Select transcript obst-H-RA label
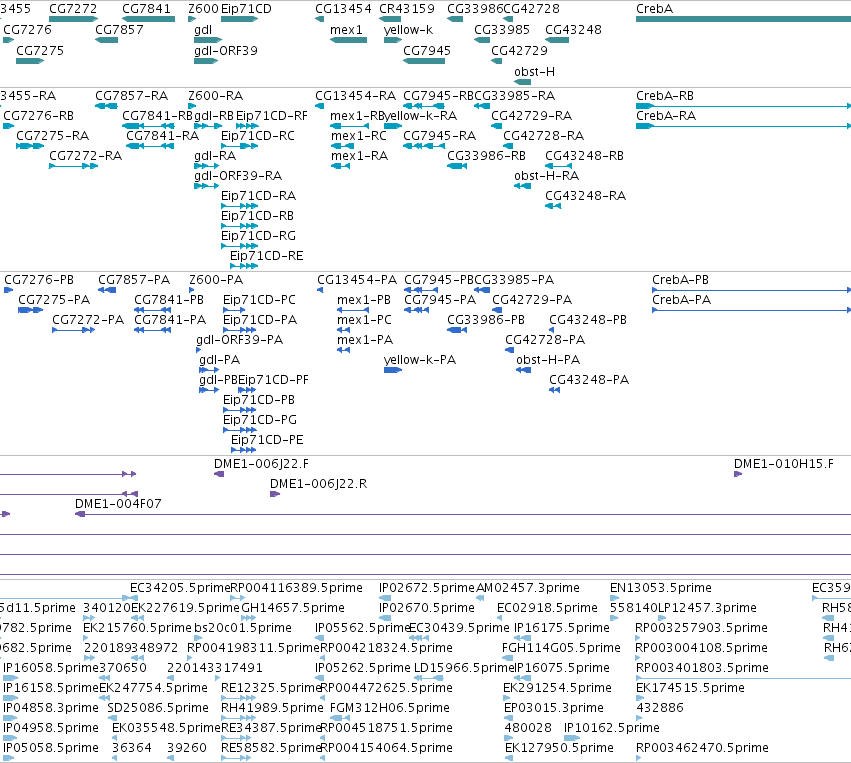The image size is (851, 763). click(546, 176)
